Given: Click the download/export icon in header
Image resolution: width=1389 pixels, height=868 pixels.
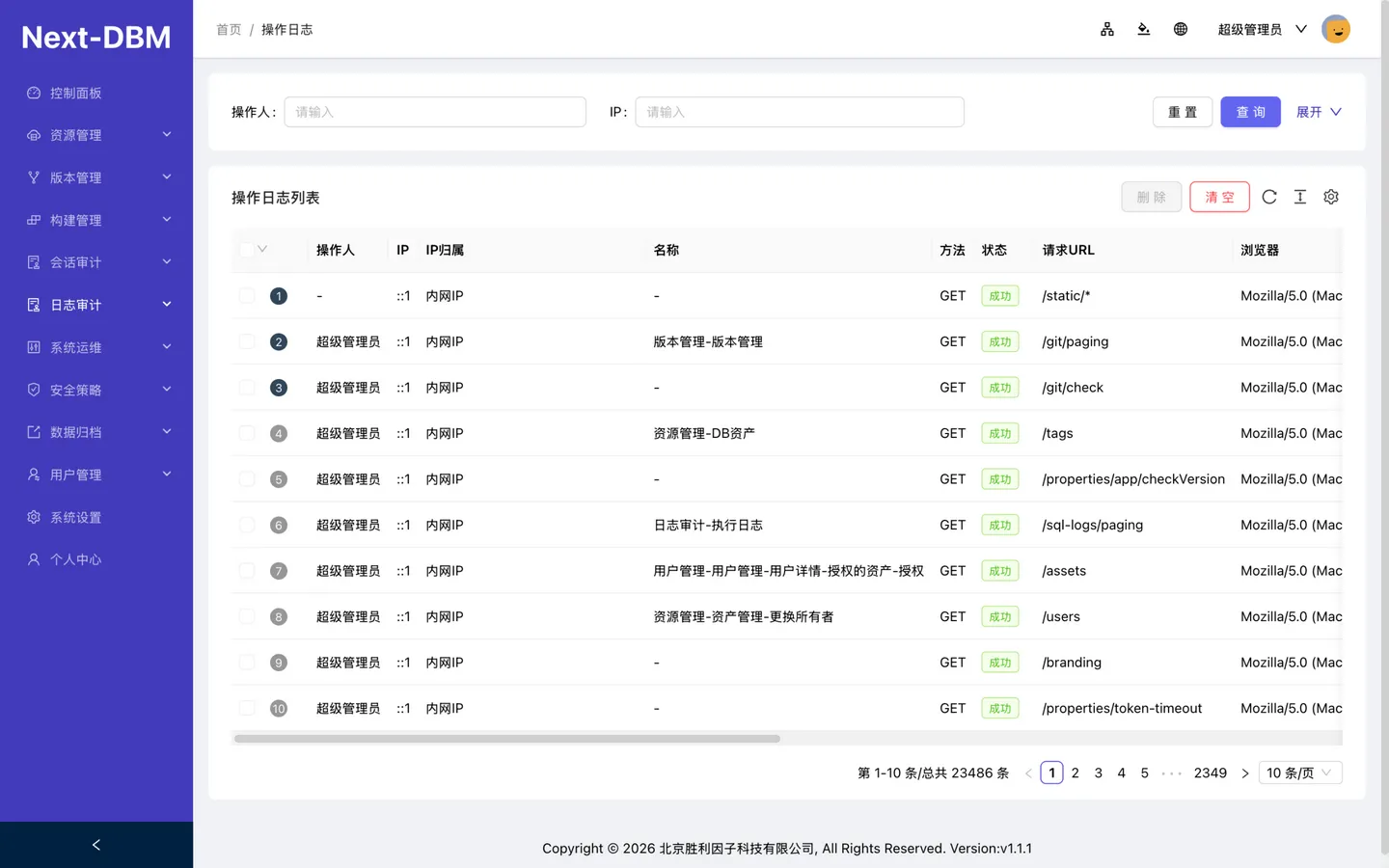Looking at the screenshot, I should click(x=1144, y=29).
